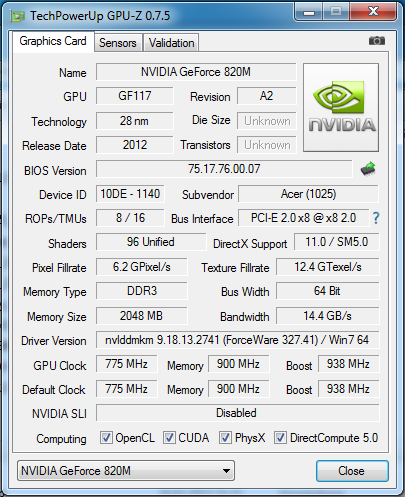Select the Graphics Card tab
Viewport: 405px width, 497px height.
pyautogui.click(x=53, y=41)
